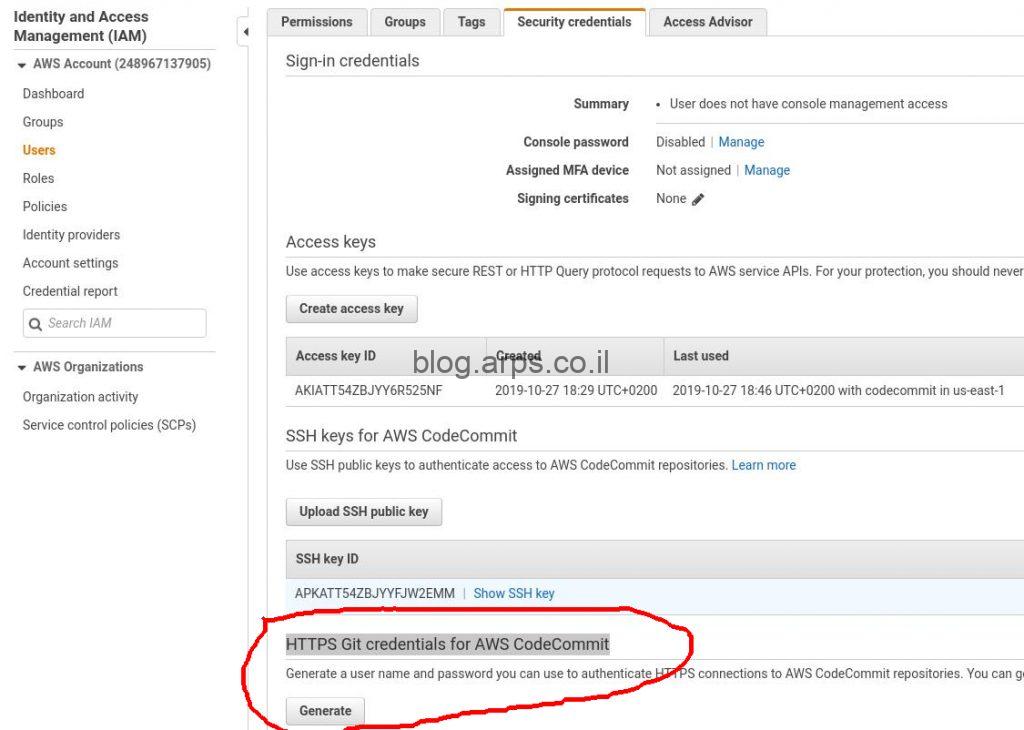Open Account settings page
Image resolution: width=1024 pixels, height=730 pixels.
(71, 262)
